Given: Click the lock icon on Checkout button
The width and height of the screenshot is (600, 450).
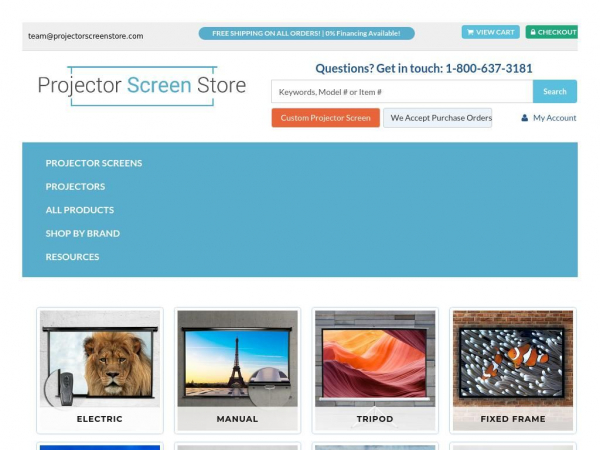Looking at the screenshot, I should [x=533, y=32].
